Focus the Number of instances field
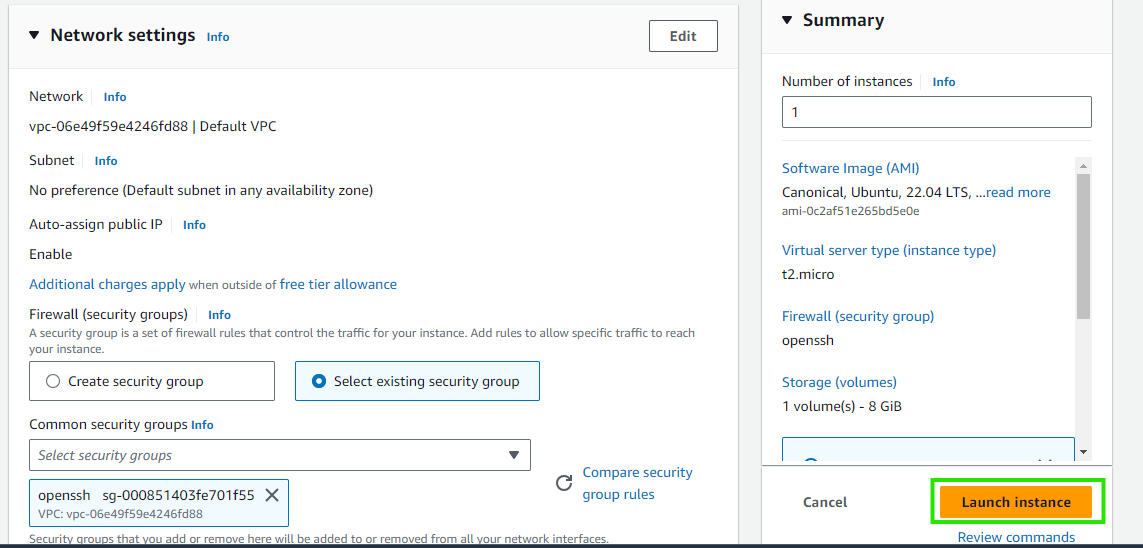This screenshot has width=1143, height=548. coord(937,112)
